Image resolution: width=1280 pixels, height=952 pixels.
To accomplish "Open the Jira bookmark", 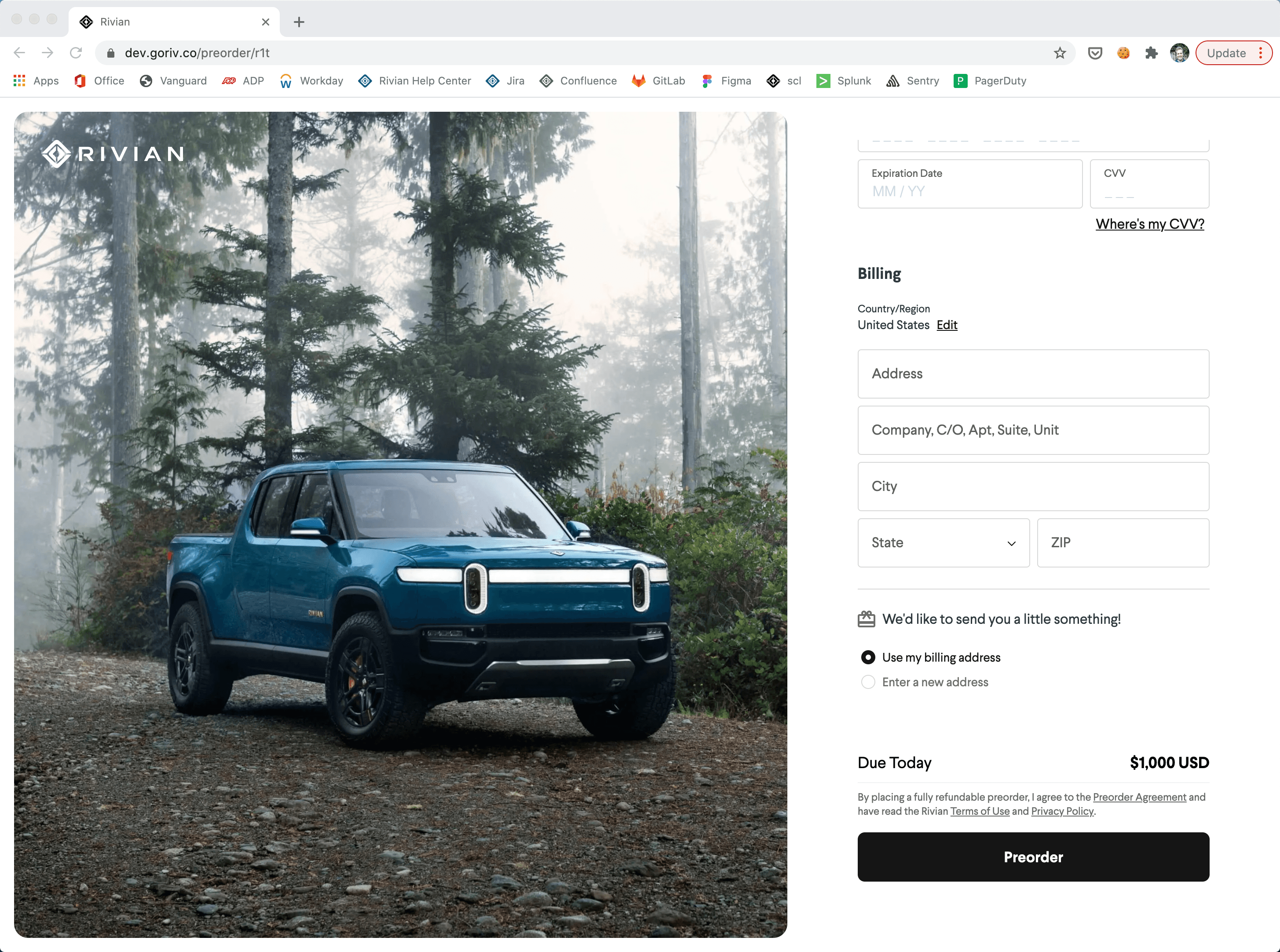I will 515,81.
